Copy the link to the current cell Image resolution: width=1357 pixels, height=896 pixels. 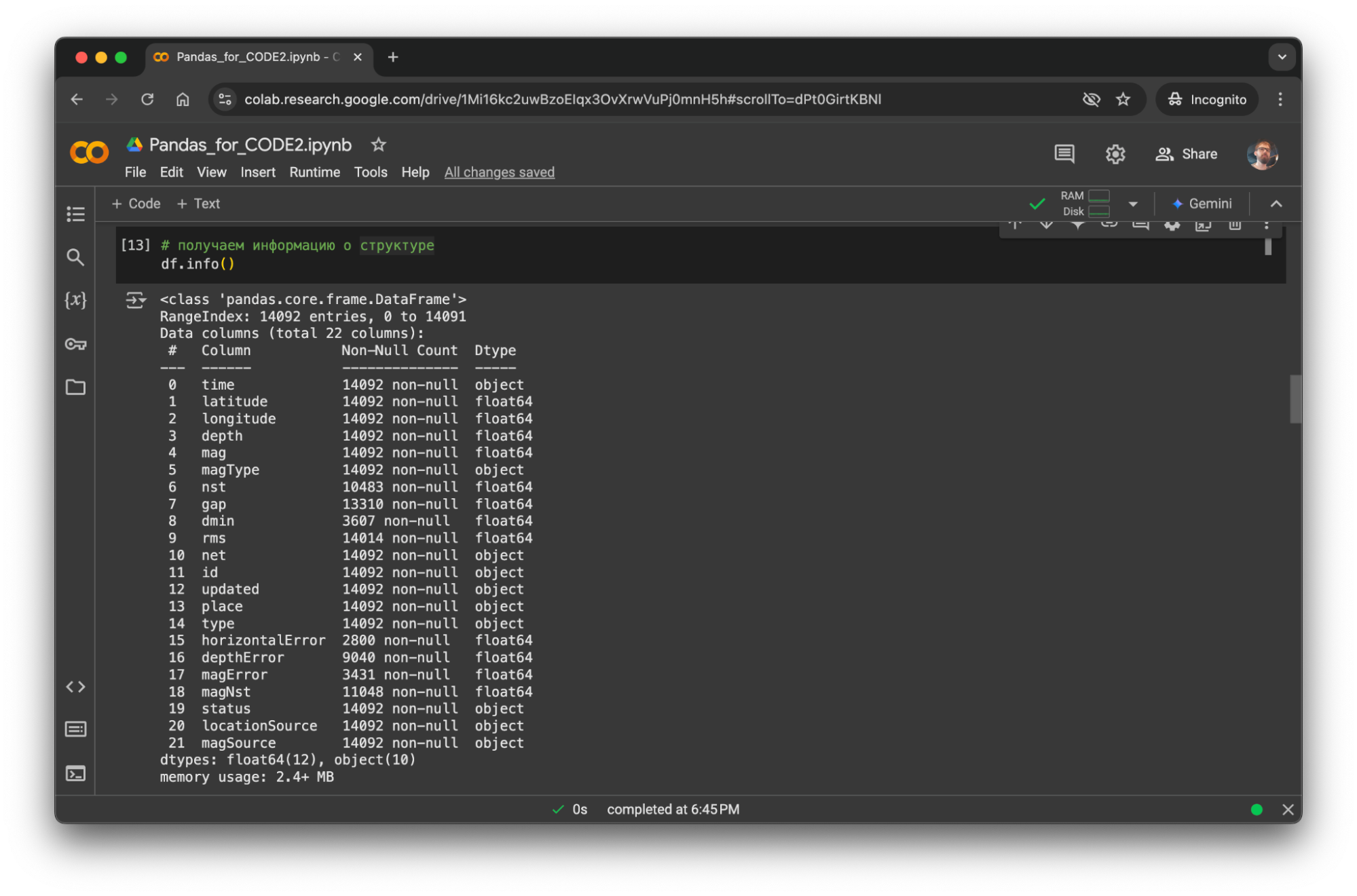pyautogui.click(x=1109, y=226)
